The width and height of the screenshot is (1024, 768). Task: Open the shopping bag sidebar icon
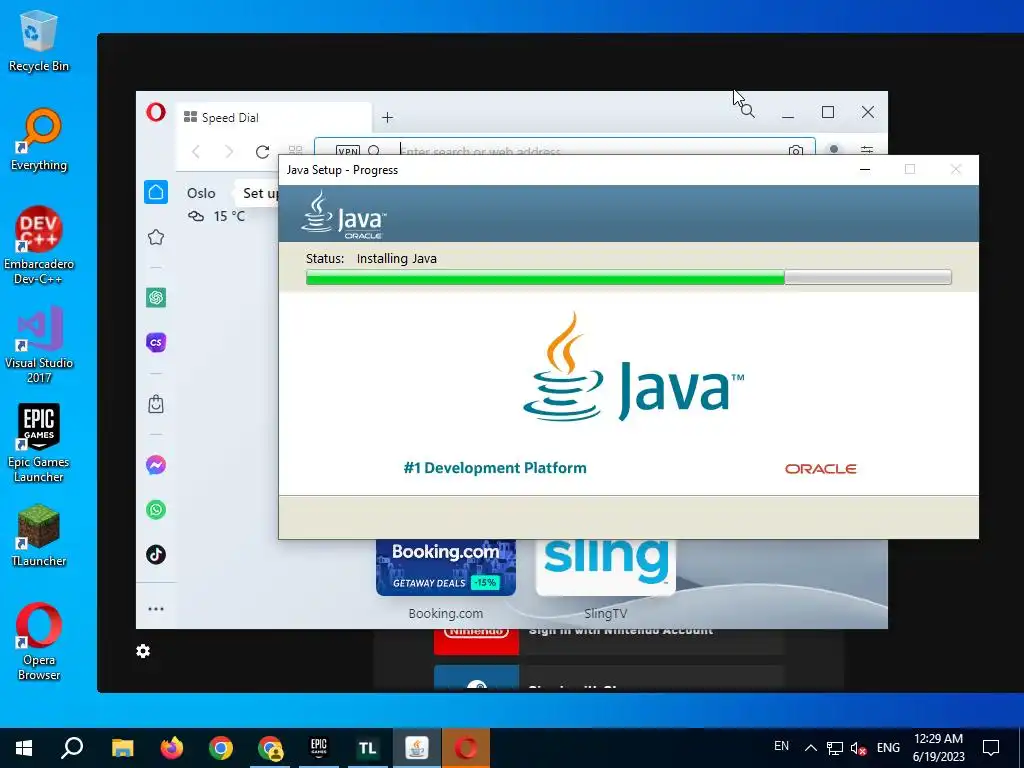coord(156,404)
